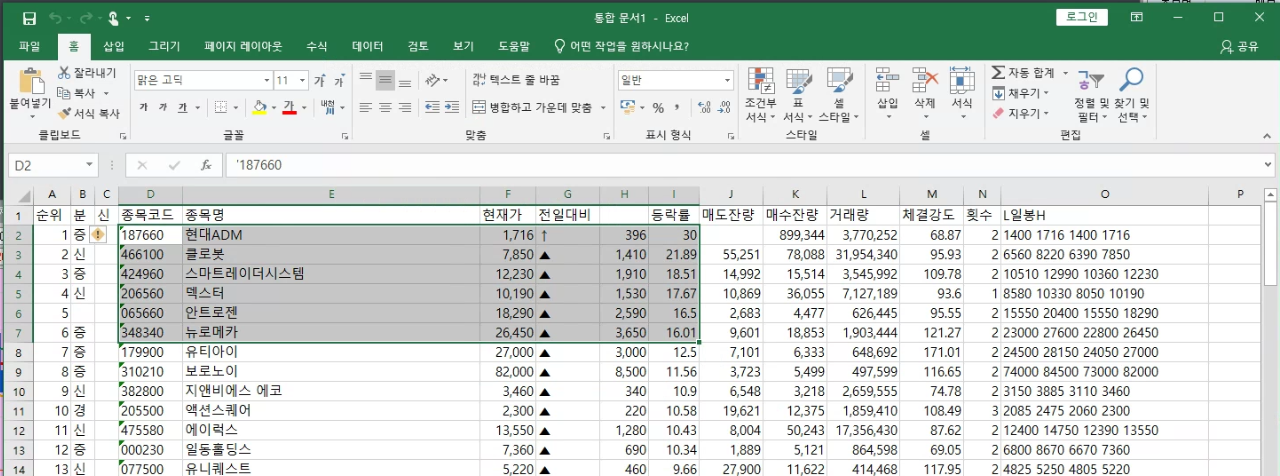Open Find & Select (찾기 및 선택)
Viewport: 1280px width, 476px height.
click(1131, 95)
